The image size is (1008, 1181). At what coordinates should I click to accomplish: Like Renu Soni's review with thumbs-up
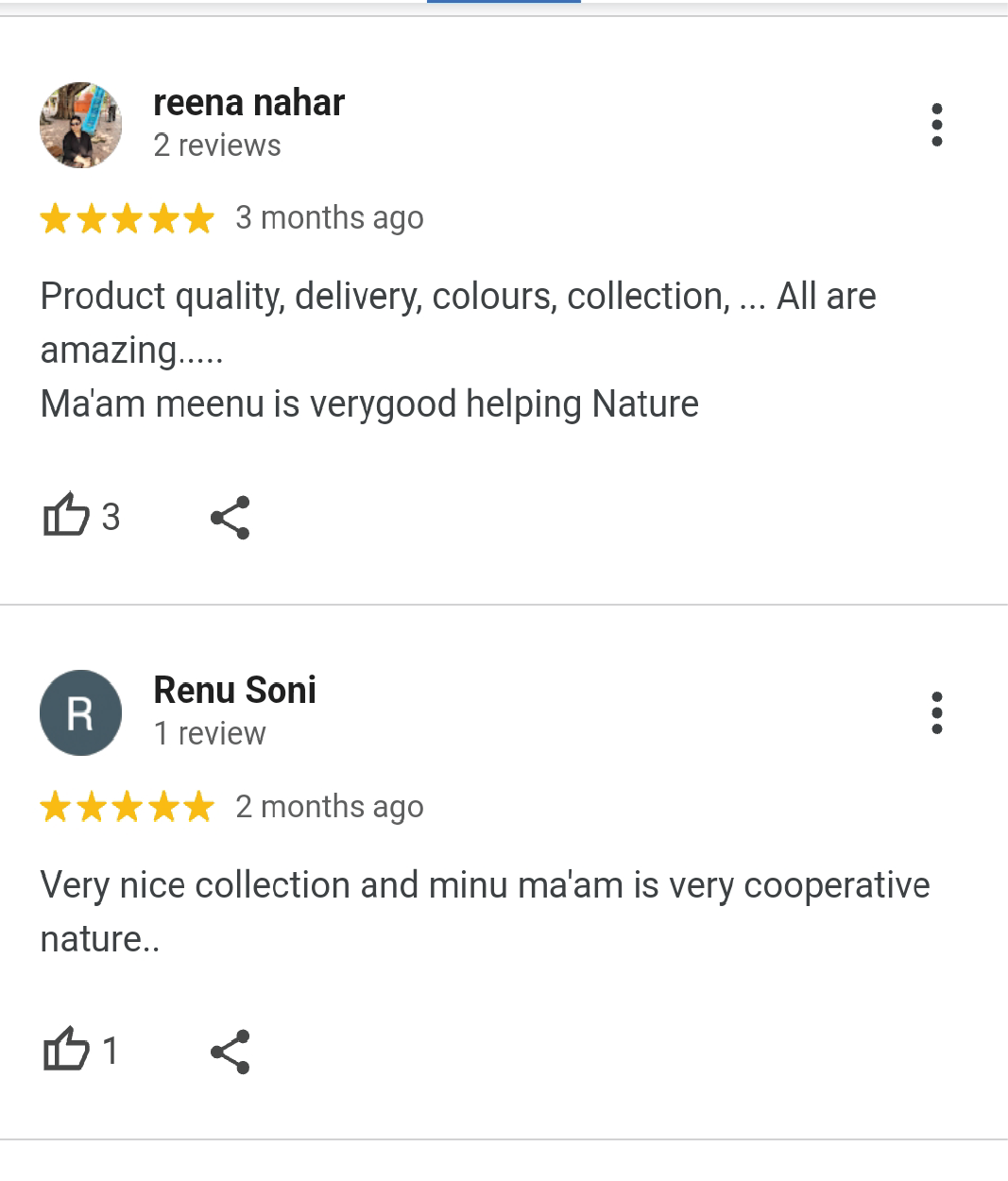(66, 1050)
